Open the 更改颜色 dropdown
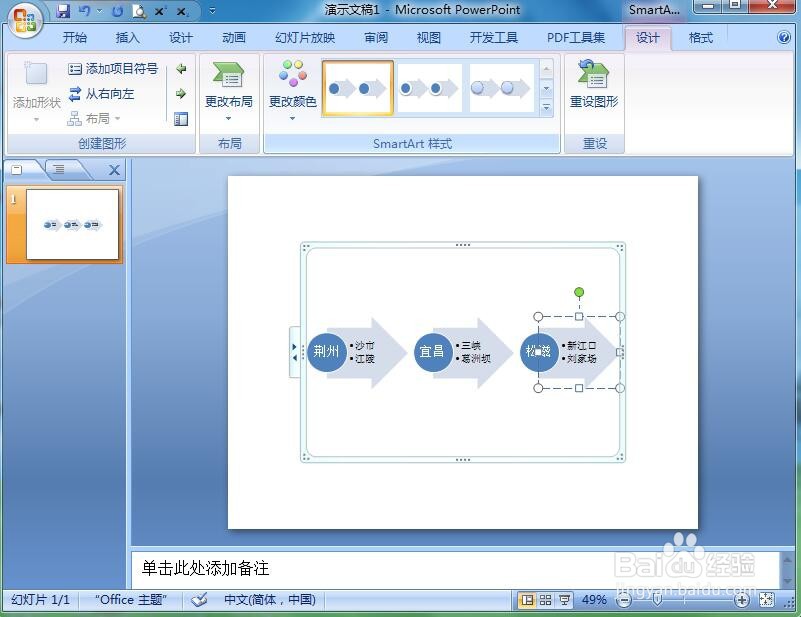Image resolution: width=801 pixels, height=617 pixels. click(x=292, y=91)
